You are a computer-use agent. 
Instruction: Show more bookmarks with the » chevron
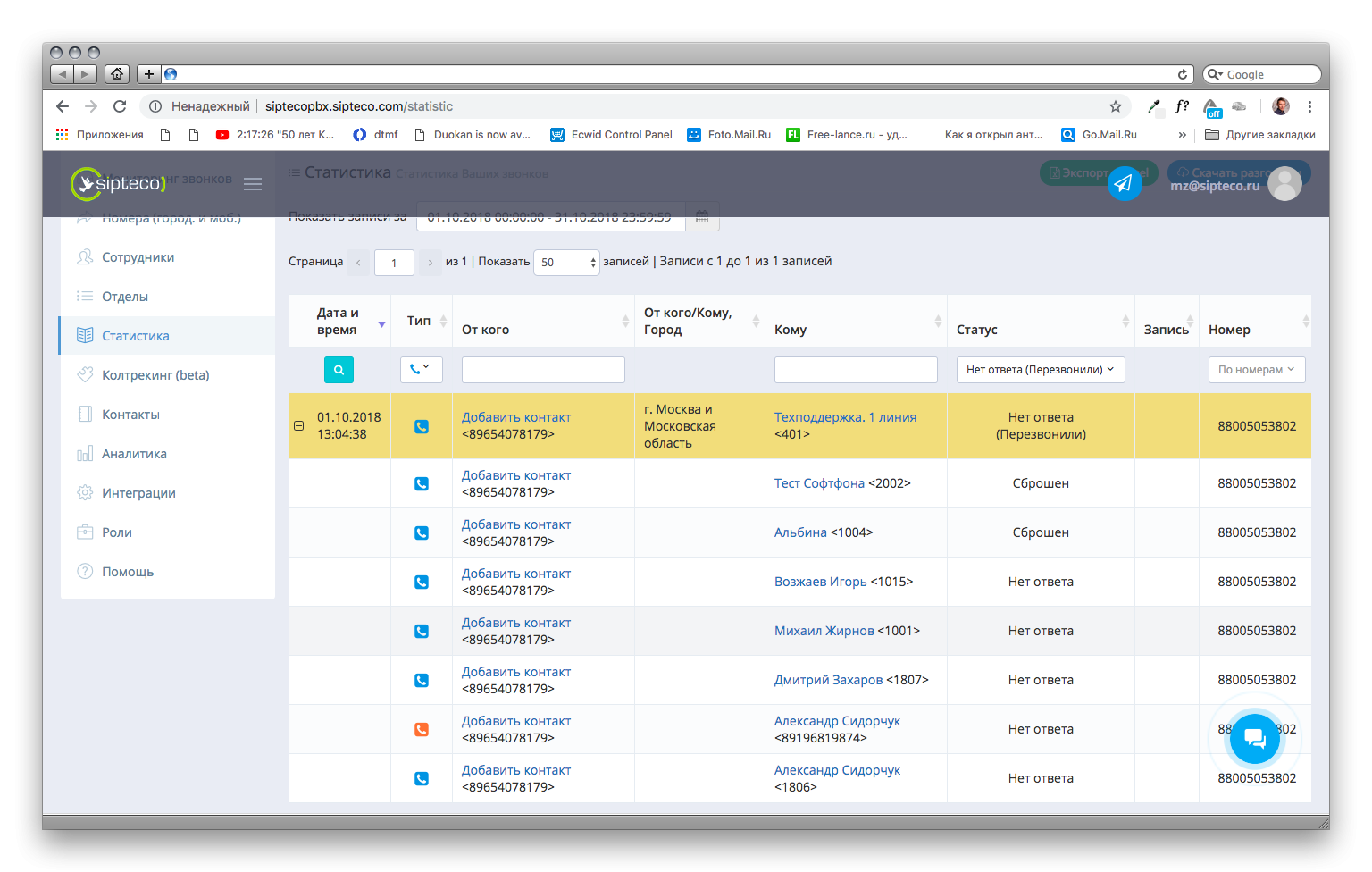click(x=1183, y=135)
